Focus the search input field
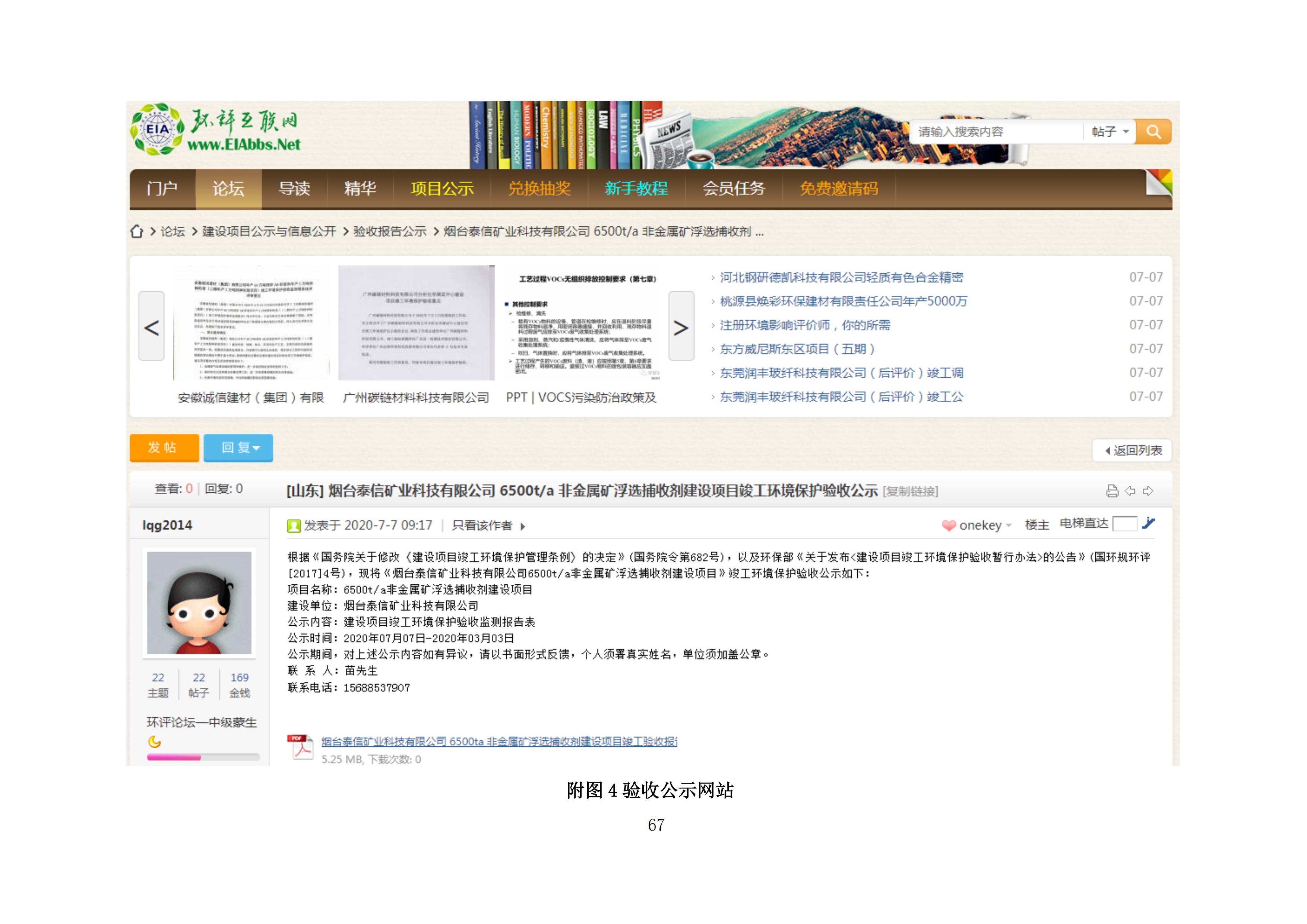 [997, 131]
